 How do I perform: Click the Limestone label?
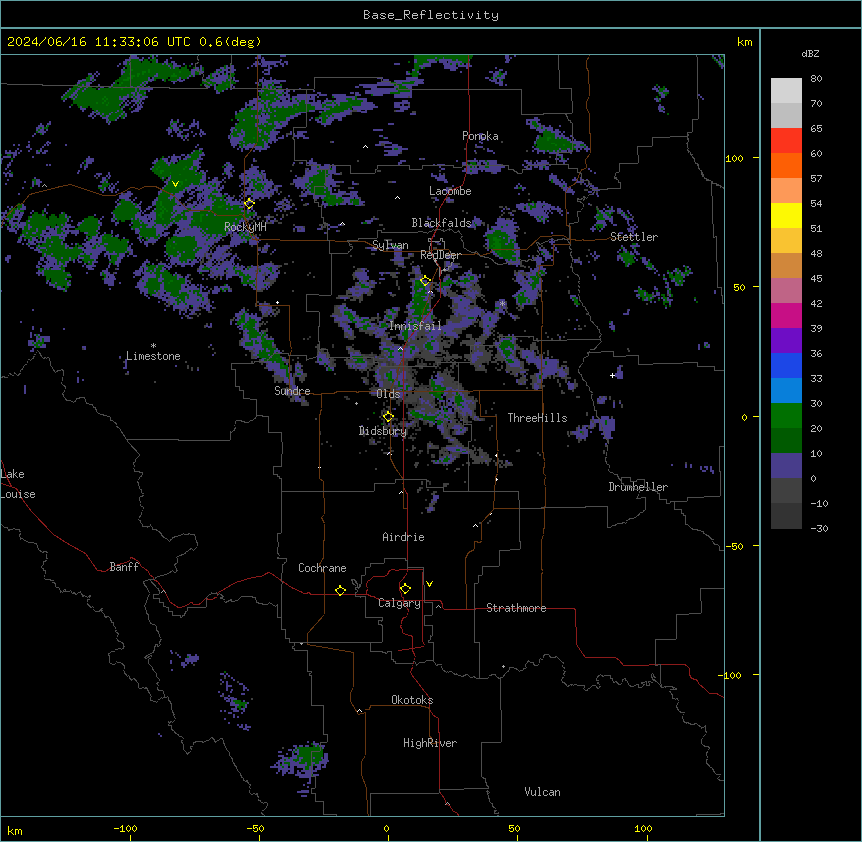[153, 356]
